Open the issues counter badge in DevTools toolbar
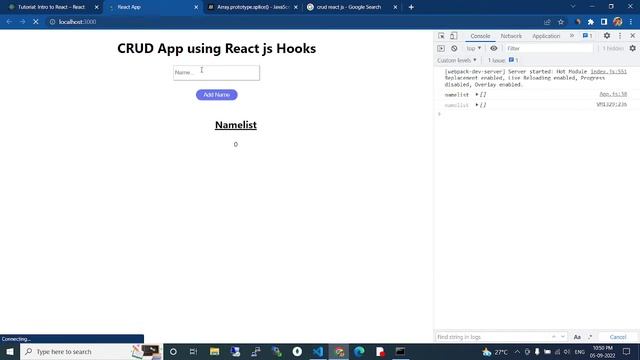Screen dimensions: 640x360 (587, 36)
